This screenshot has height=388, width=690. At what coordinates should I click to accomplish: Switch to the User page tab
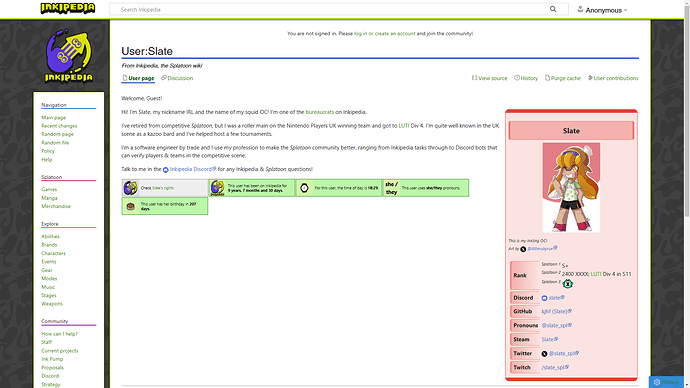[x=138, y=78]
